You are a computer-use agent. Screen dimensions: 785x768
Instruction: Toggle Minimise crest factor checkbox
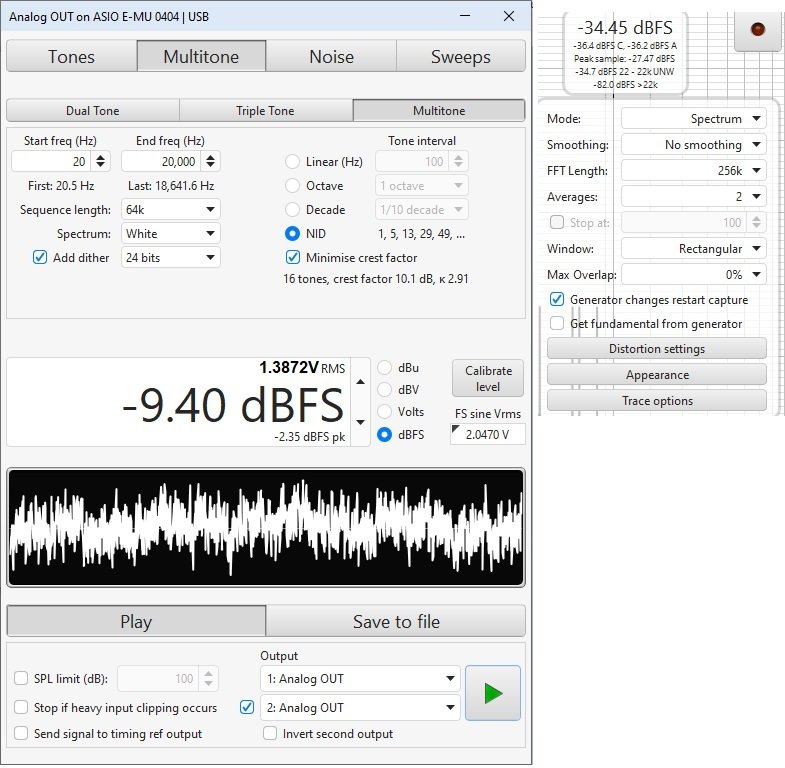[292, 257]
